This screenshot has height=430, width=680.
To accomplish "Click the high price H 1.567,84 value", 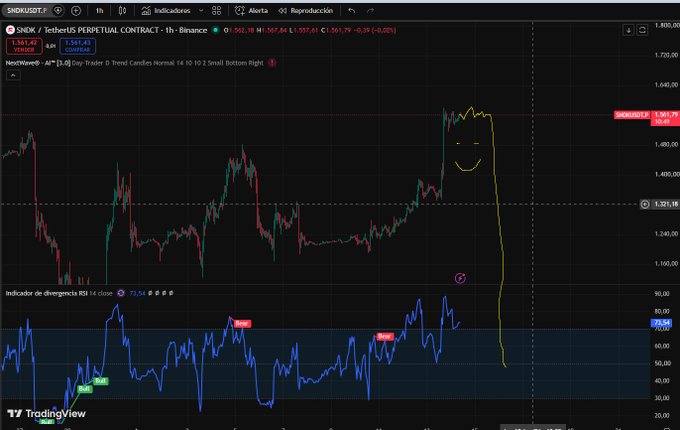I will coord(272,30).
